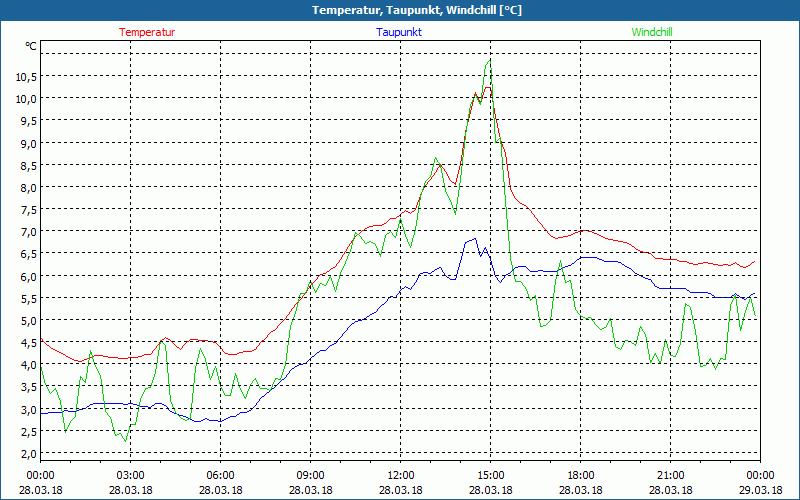Click the 06:00 time axis label

(220, 476)
